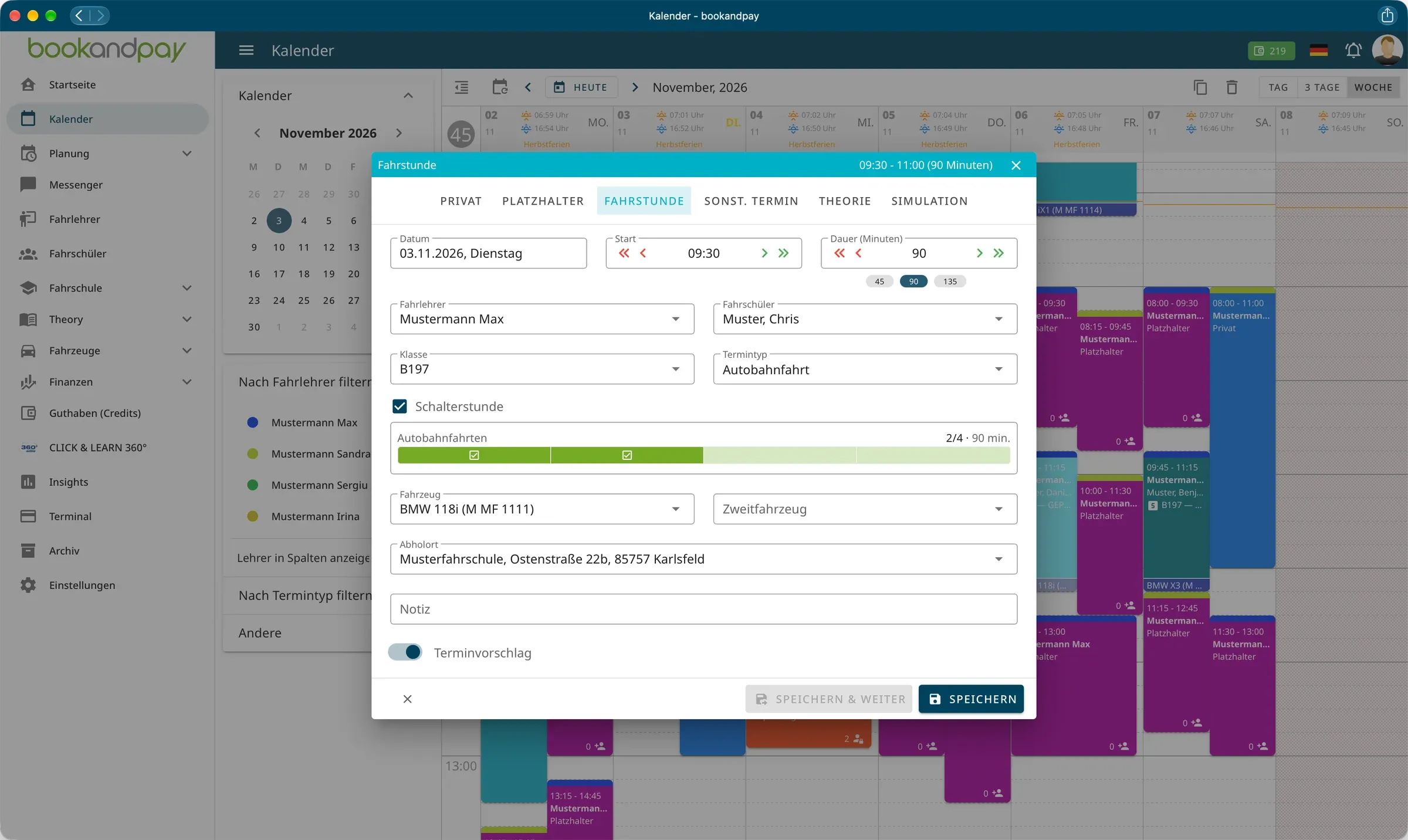Go to previous week arrow beside HEUTE

click(528, 87)
